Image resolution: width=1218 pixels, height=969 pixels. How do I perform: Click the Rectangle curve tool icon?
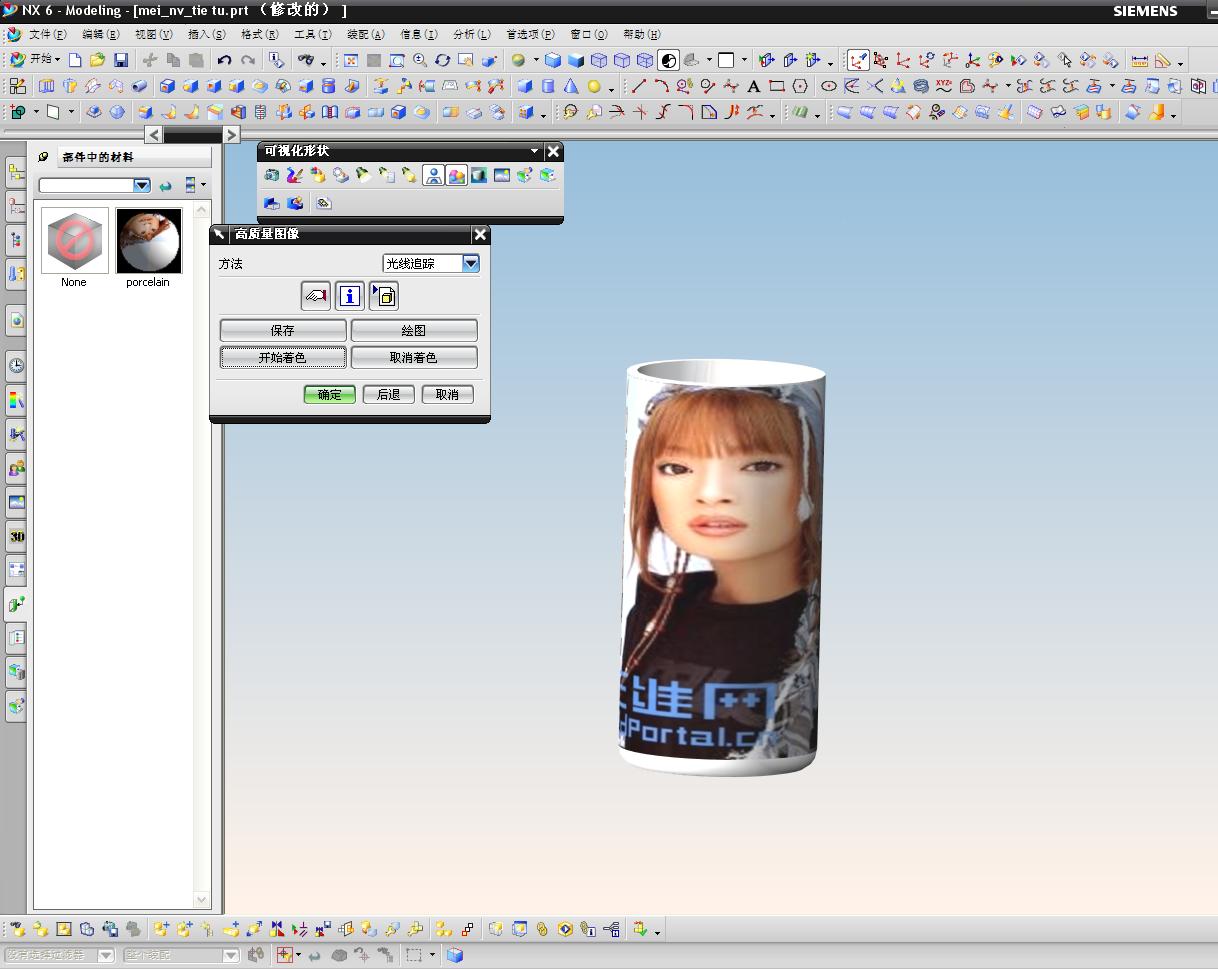coord(777,86)
